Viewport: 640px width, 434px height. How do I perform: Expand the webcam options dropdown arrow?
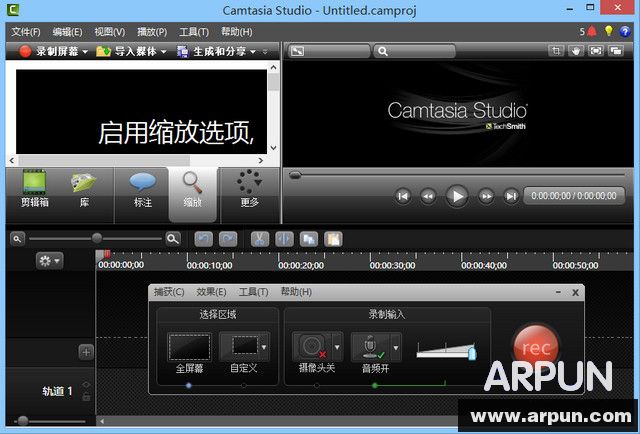[337, 347]
